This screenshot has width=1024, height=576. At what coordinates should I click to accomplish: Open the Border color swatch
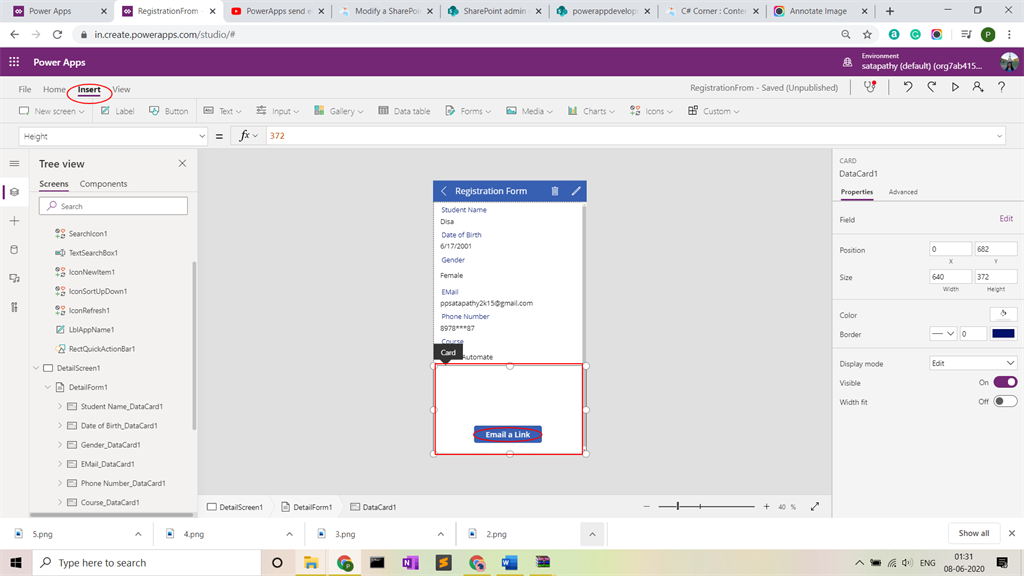click(1004, 334)
